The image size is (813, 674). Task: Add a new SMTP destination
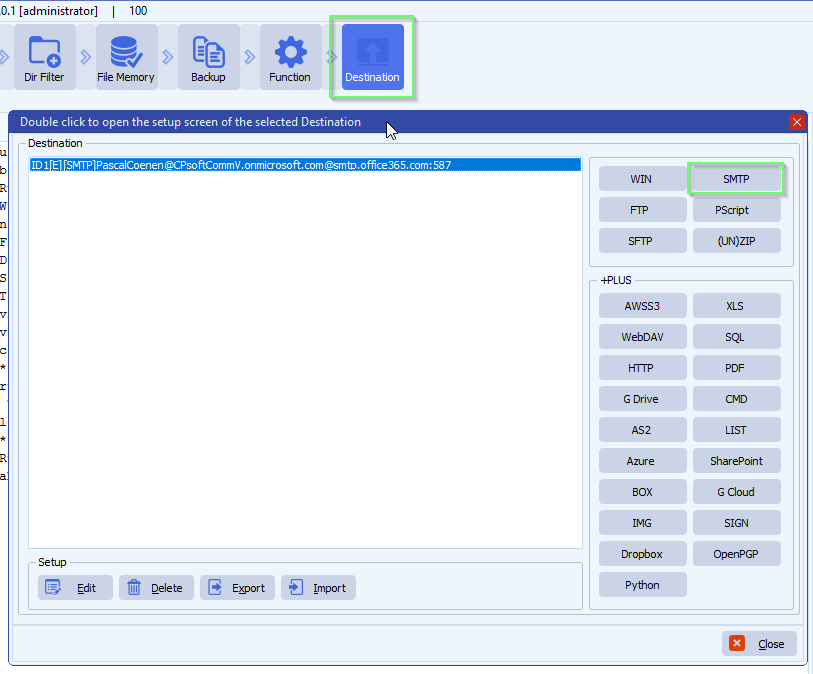[736, 178]
